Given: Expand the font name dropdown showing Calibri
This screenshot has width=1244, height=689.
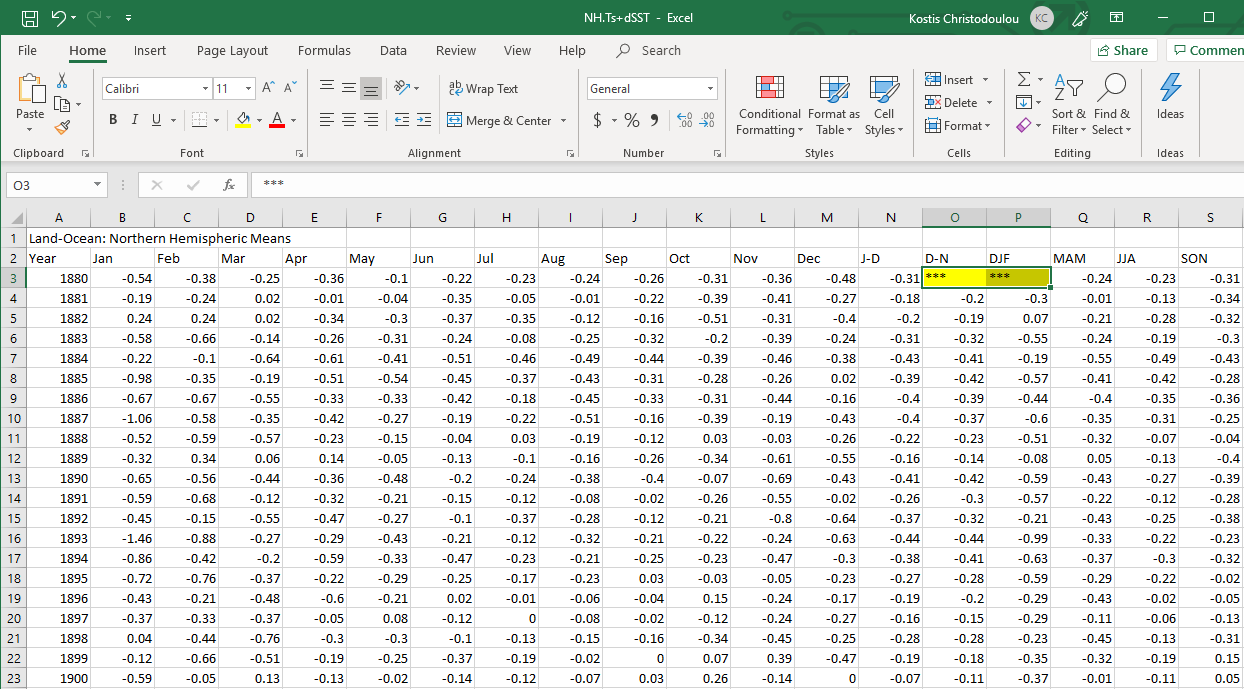Looking at the screenshot, I should 204,89.
